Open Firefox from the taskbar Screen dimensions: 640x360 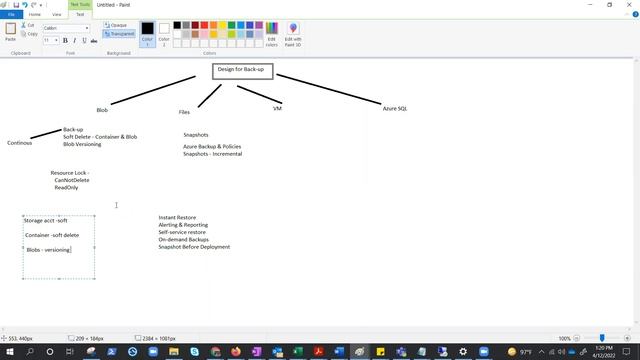tap(236, 351)
